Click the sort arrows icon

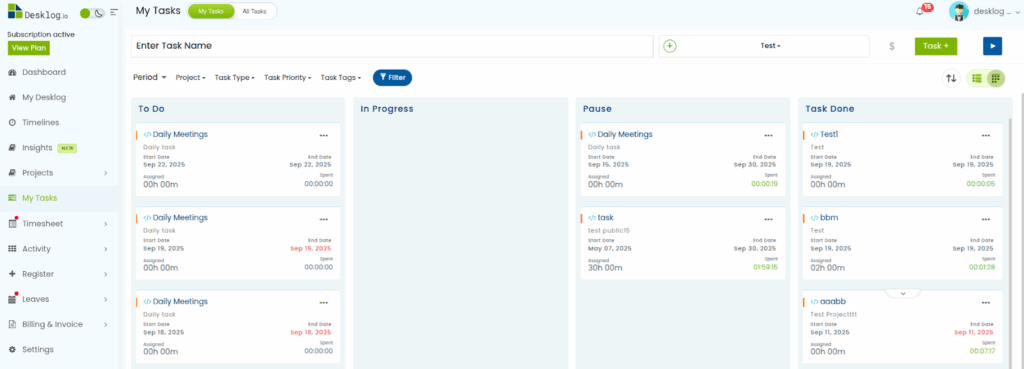click(x=951, y=78)
